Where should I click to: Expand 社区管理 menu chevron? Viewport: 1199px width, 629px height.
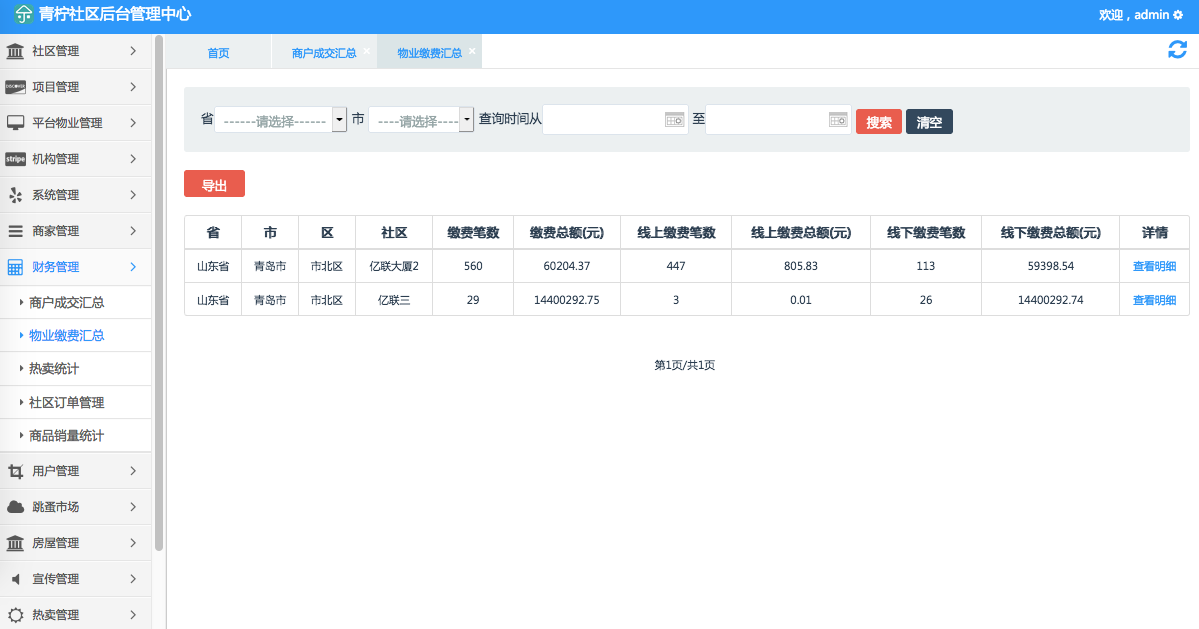pos(133,51)
